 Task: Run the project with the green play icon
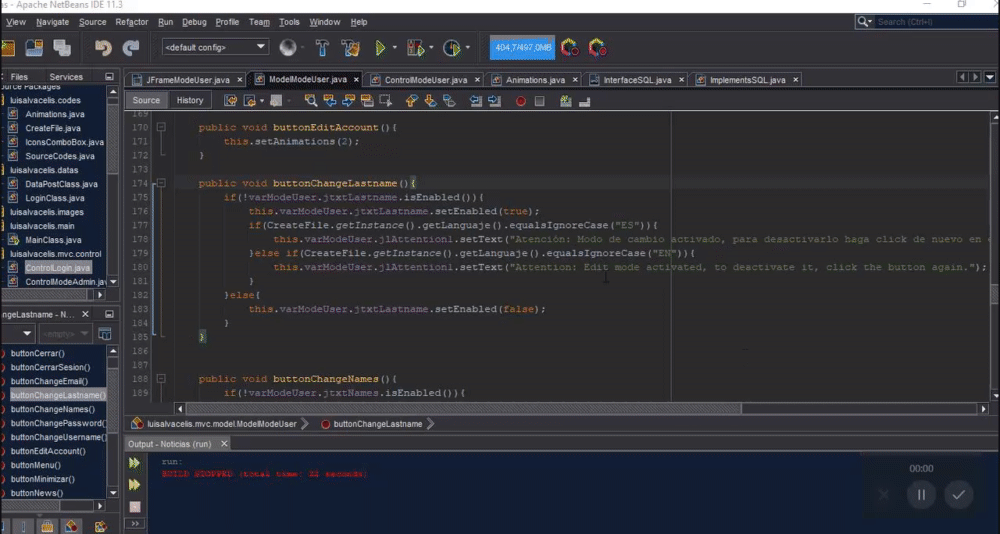point(380,47)
